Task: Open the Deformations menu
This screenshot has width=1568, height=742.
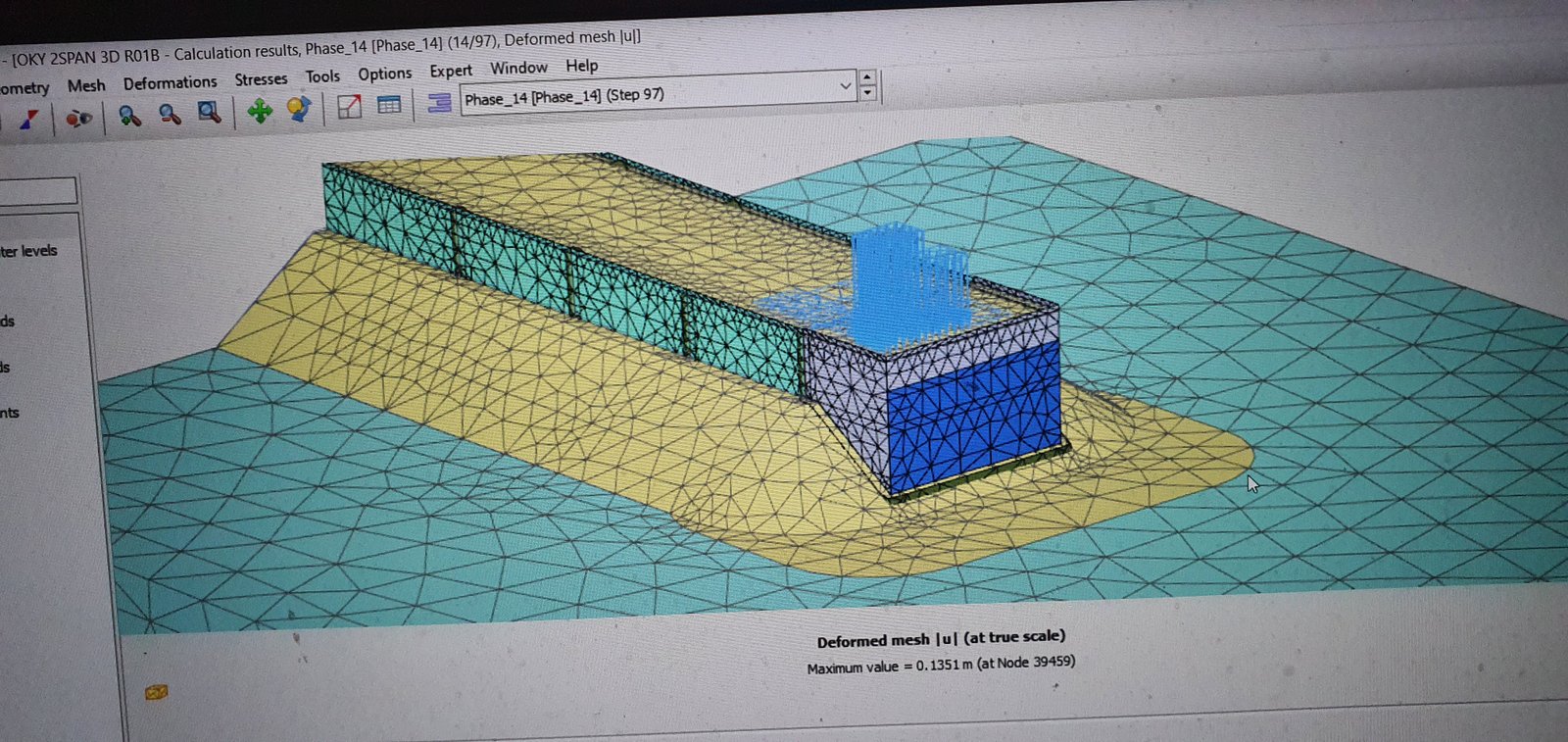Action: coord(170,82)
